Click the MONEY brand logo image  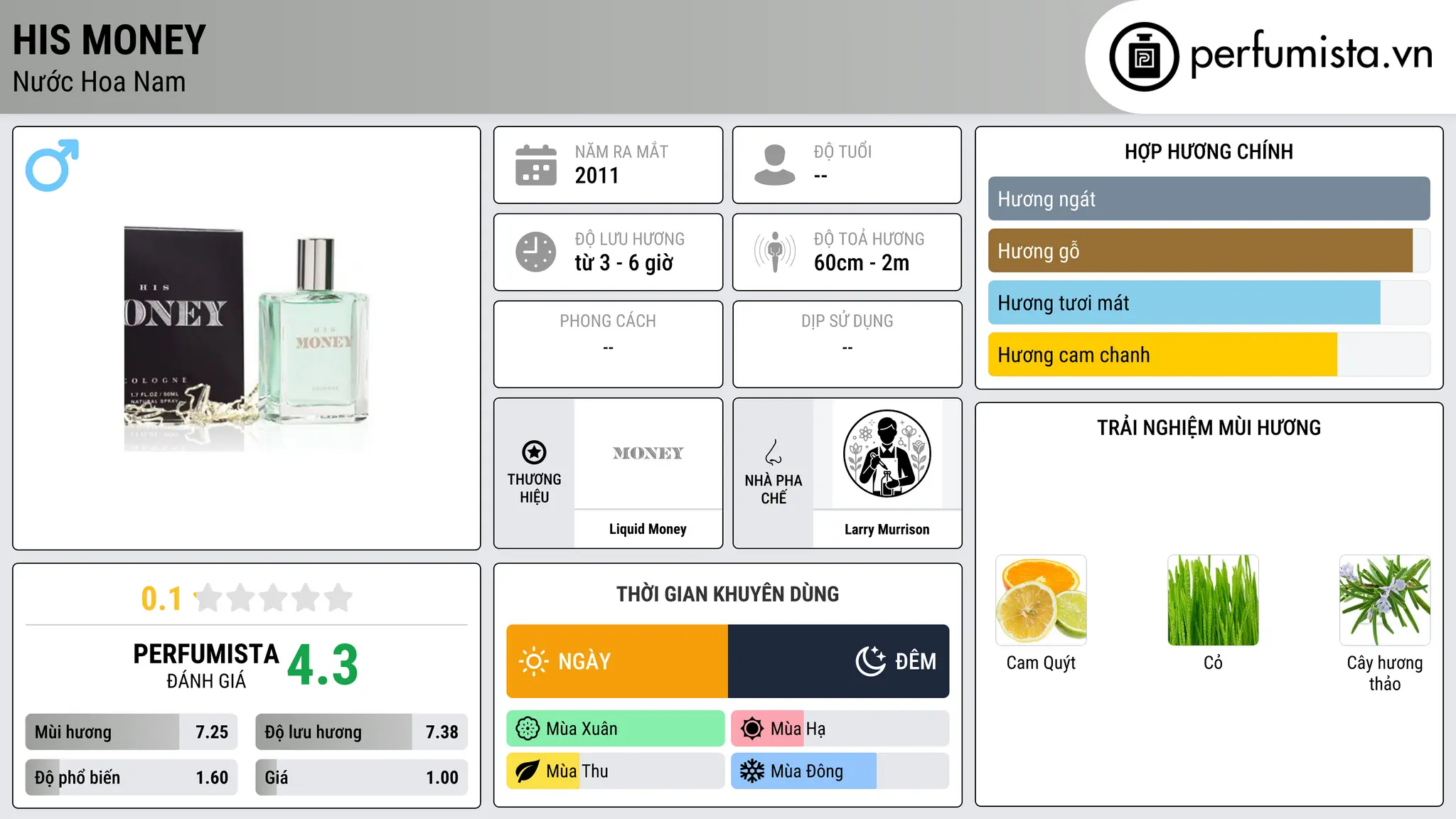(x=648, y=454)
